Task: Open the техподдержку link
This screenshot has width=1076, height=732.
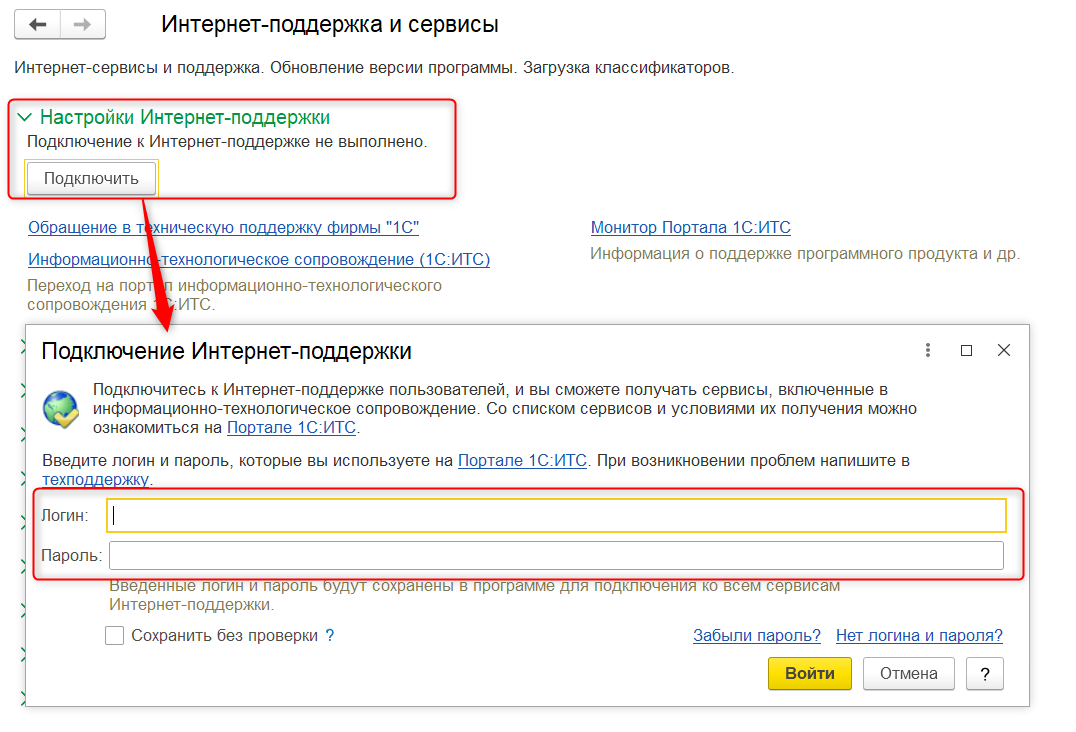Action: [x=95, y=480]
